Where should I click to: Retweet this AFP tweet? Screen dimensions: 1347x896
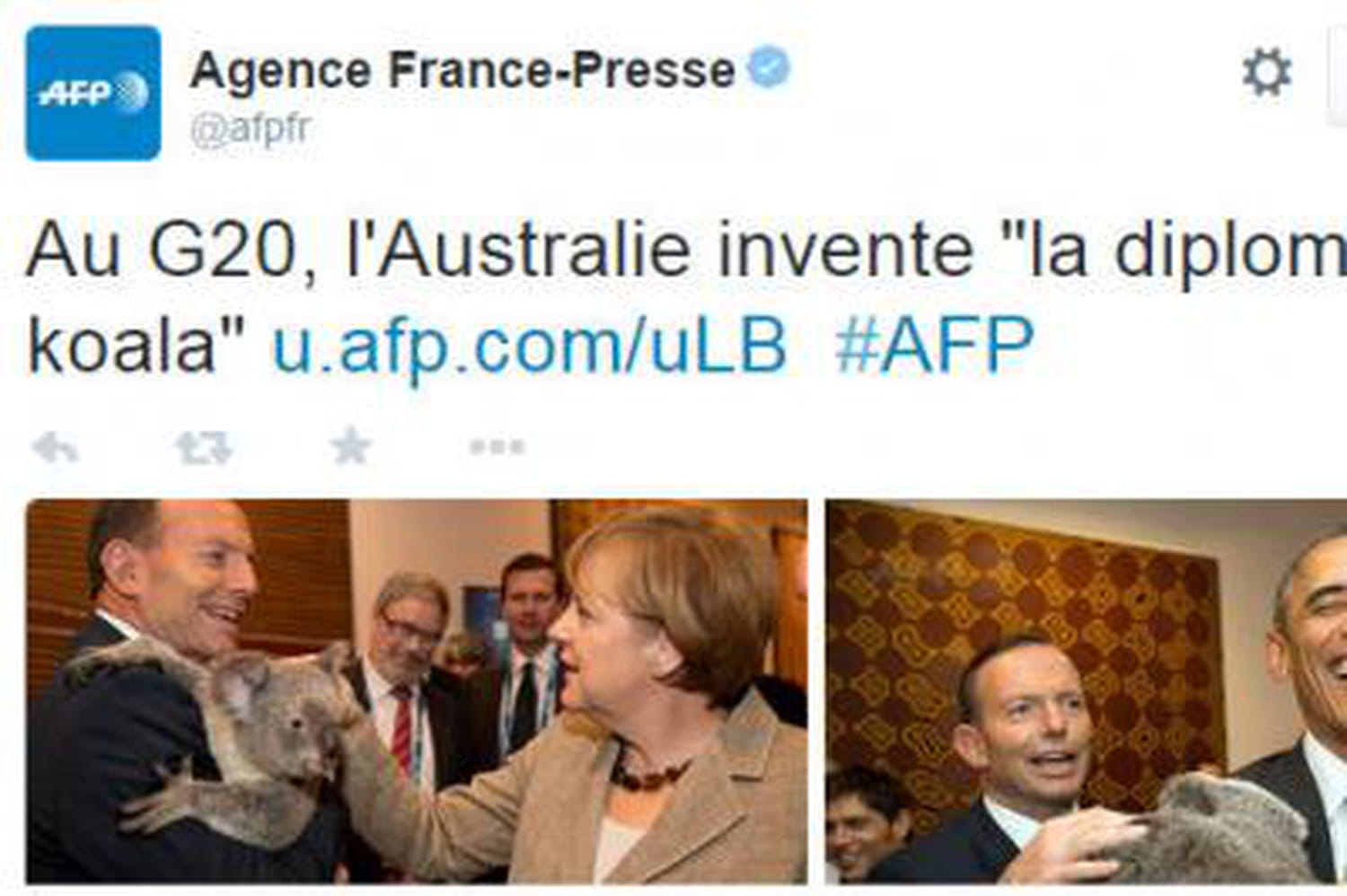[x=204, y=446]
